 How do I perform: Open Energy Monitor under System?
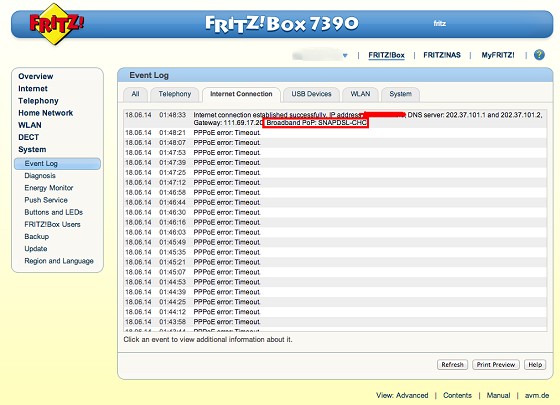coord(49,188)
